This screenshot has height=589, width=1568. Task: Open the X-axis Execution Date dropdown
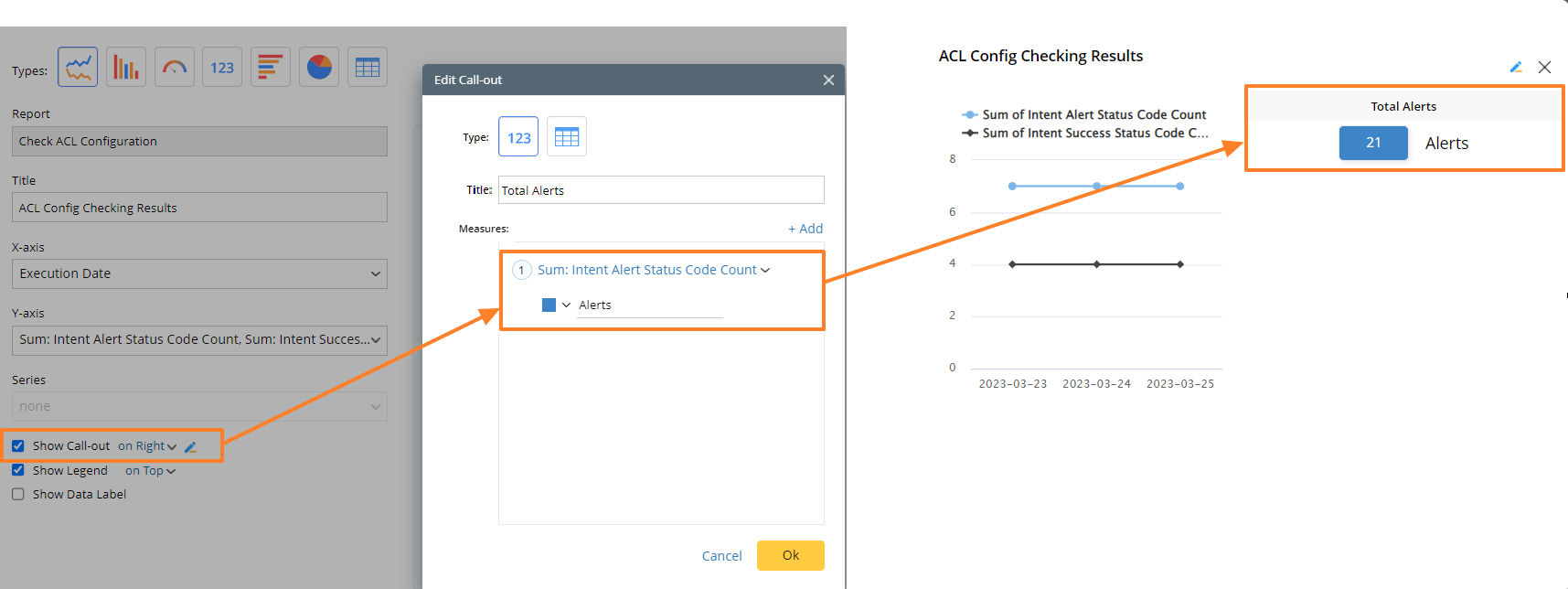click(x=199, y=273)
